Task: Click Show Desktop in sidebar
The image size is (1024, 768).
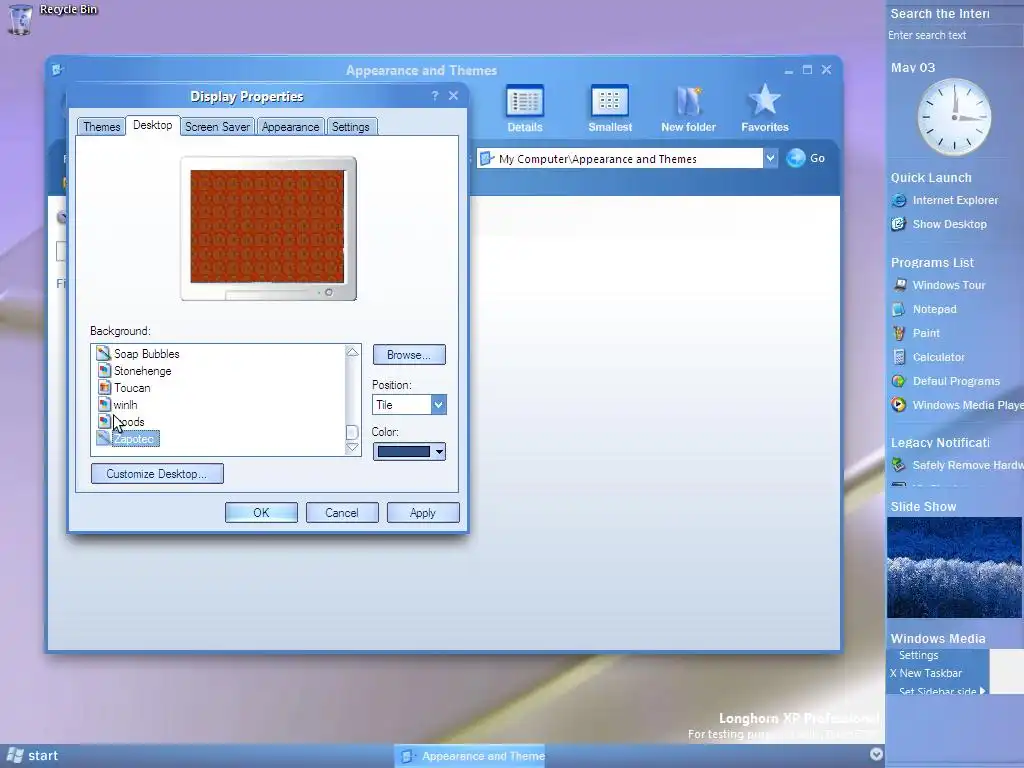Action: pyautogui.click(x=939, y=224)
